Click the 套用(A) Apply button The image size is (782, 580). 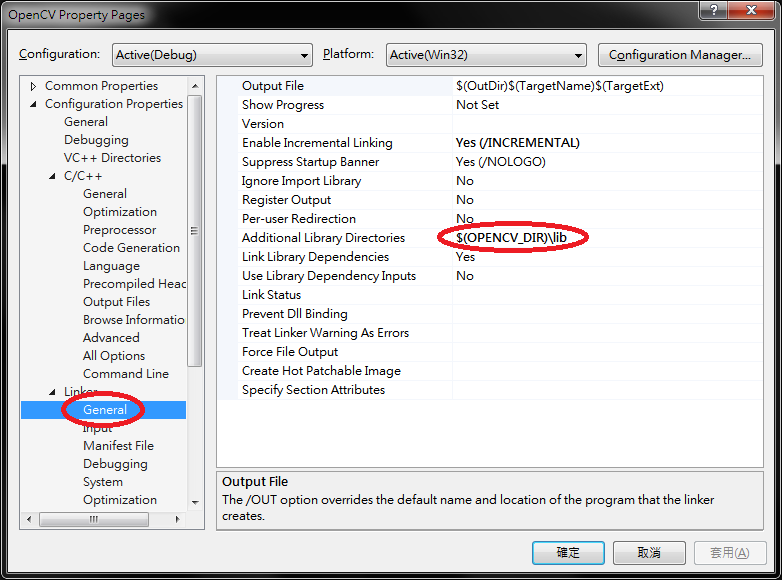730,553
